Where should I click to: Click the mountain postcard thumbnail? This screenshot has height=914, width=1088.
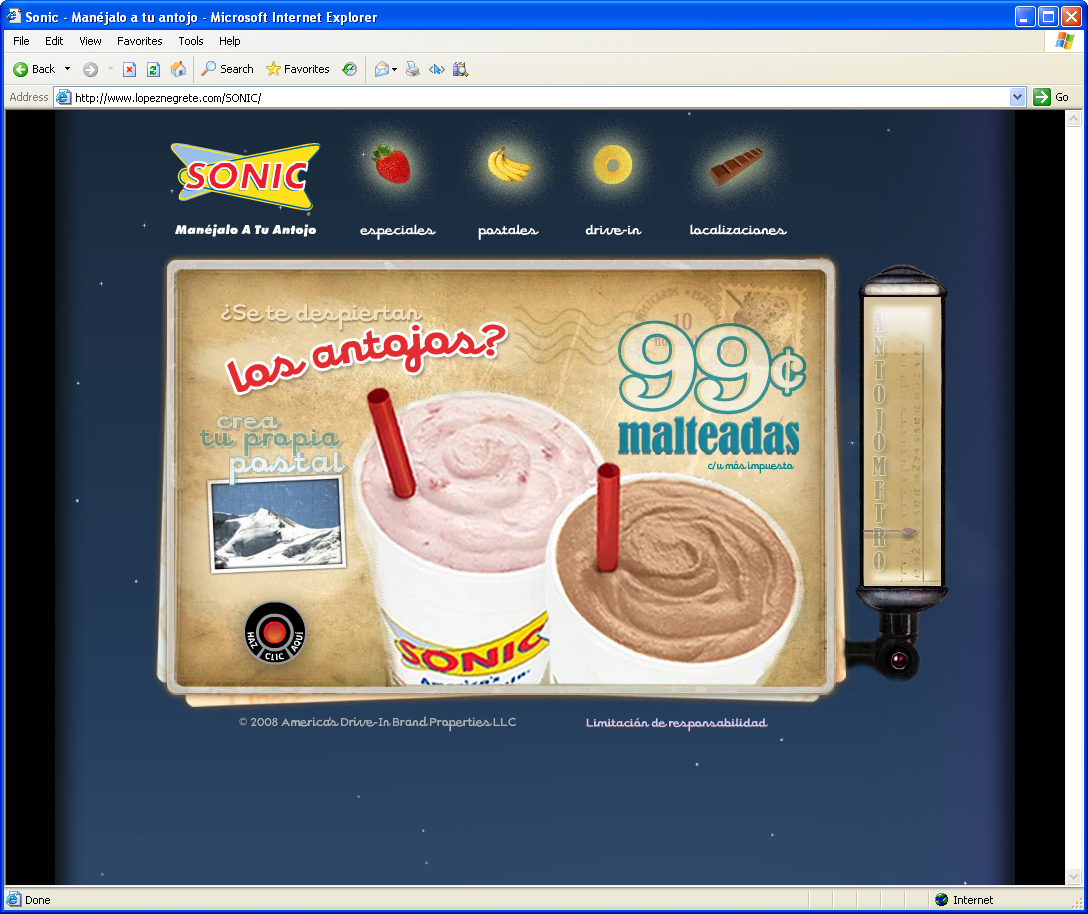278,524
